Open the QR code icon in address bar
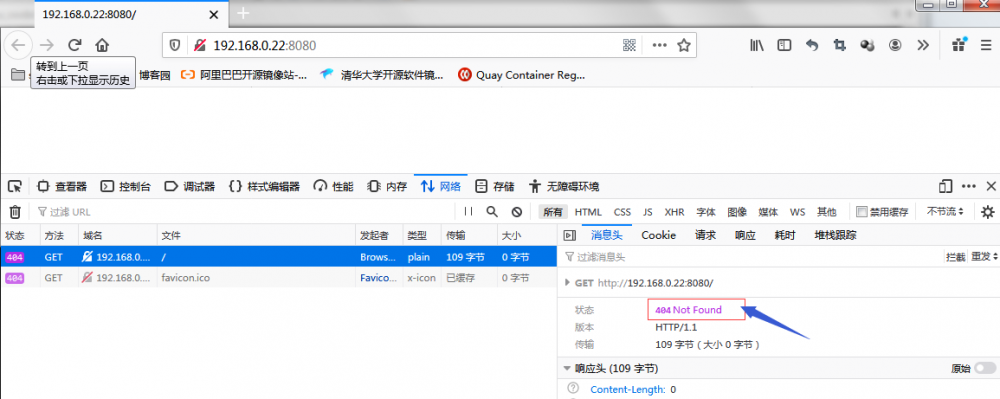The height and width of the screenshot is (399, 1000). click(x=629, y=45)
